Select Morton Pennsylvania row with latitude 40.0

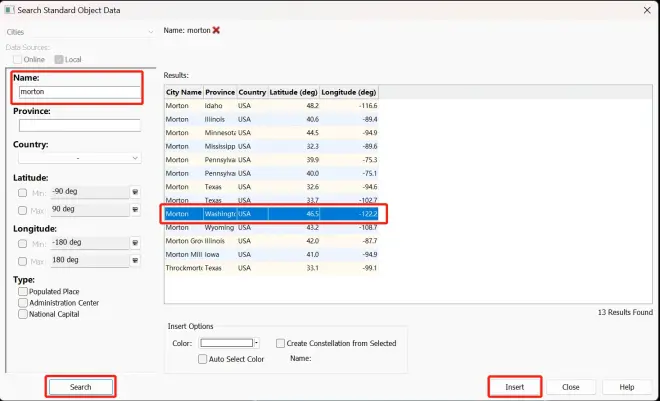[271, 173]
